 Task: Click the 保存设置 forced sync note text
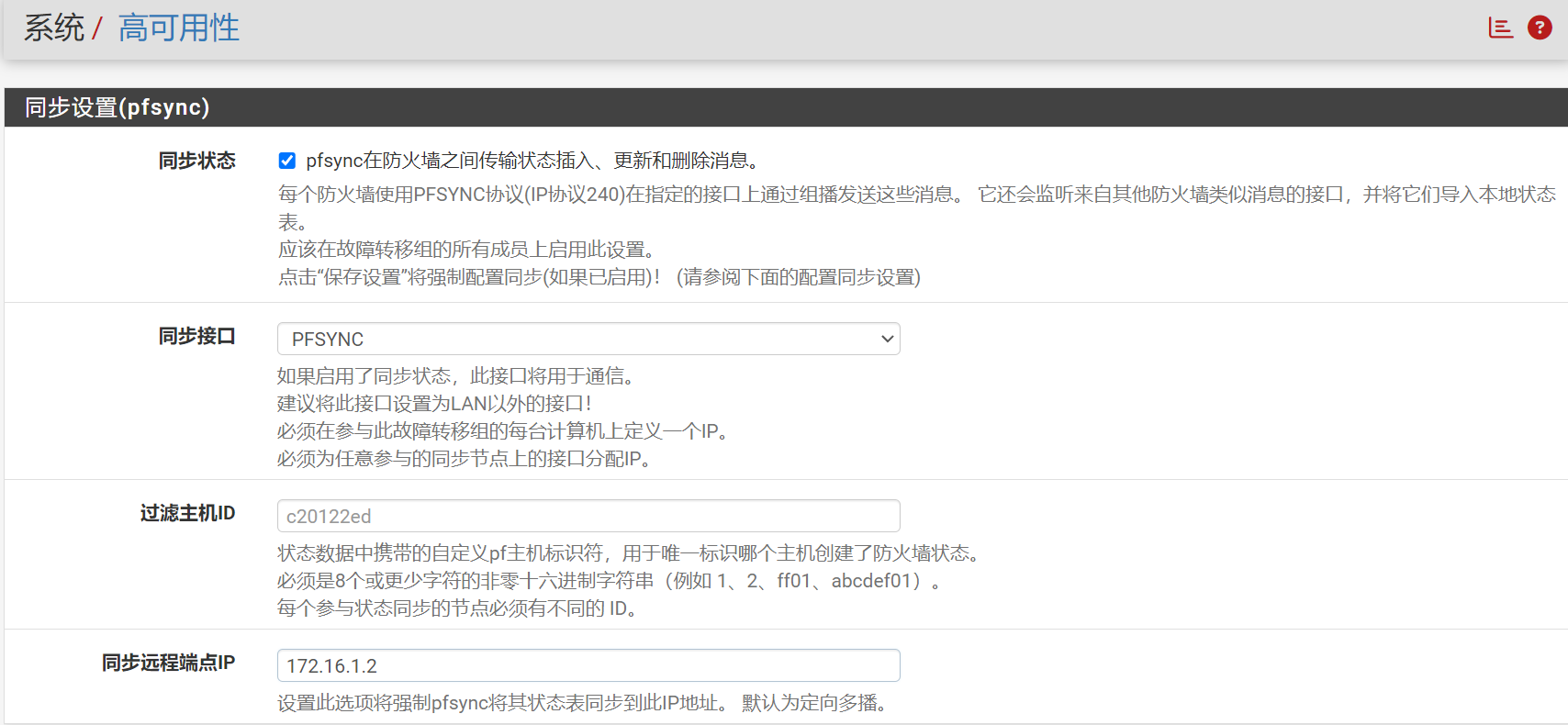599,277
